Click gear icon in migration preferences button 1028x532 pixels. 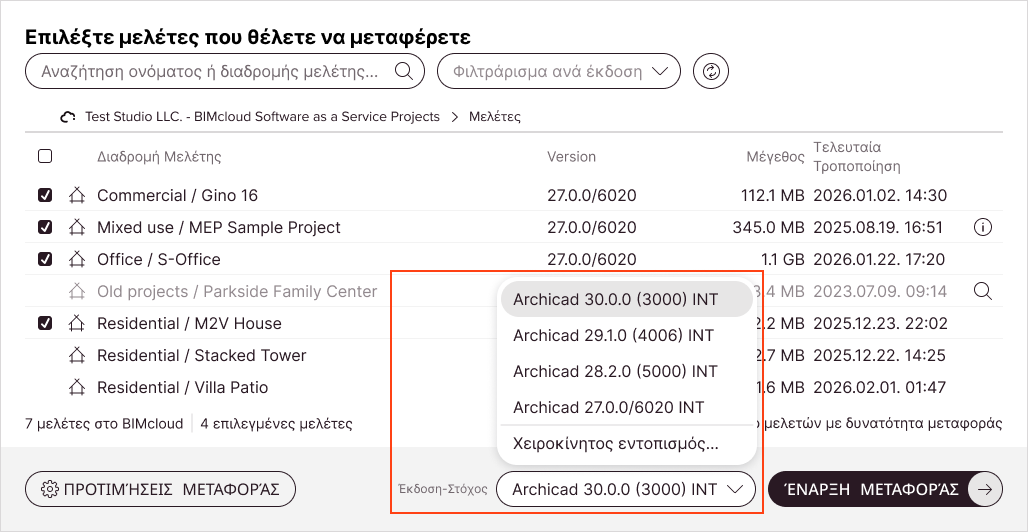click(49, 489)
